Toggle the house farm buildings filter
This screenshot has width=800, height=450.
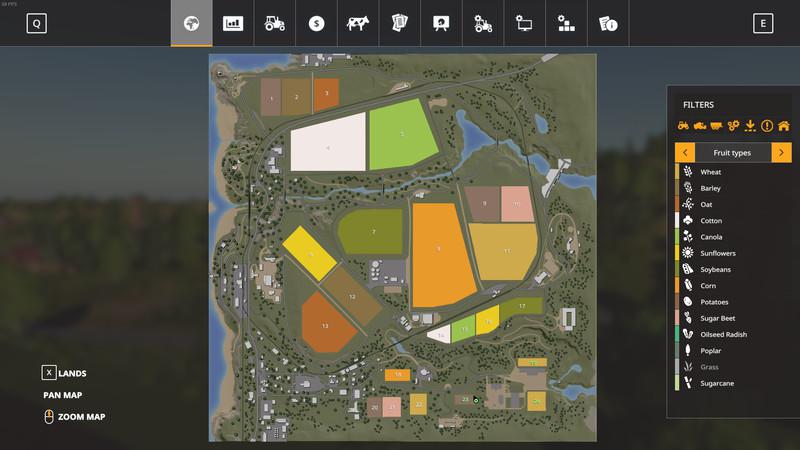783,126
